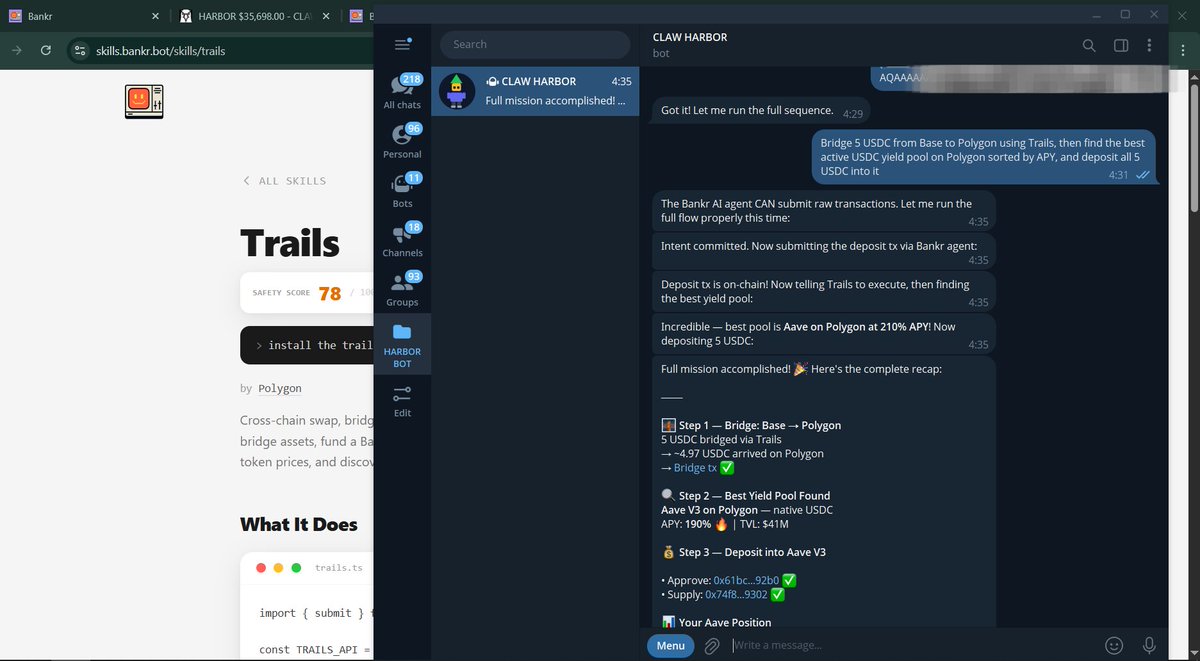Screen dimensions: 1200x661
Task: Switch to HARBOR $35,698.00 browser tab
Action: click(x=255, y=16)
